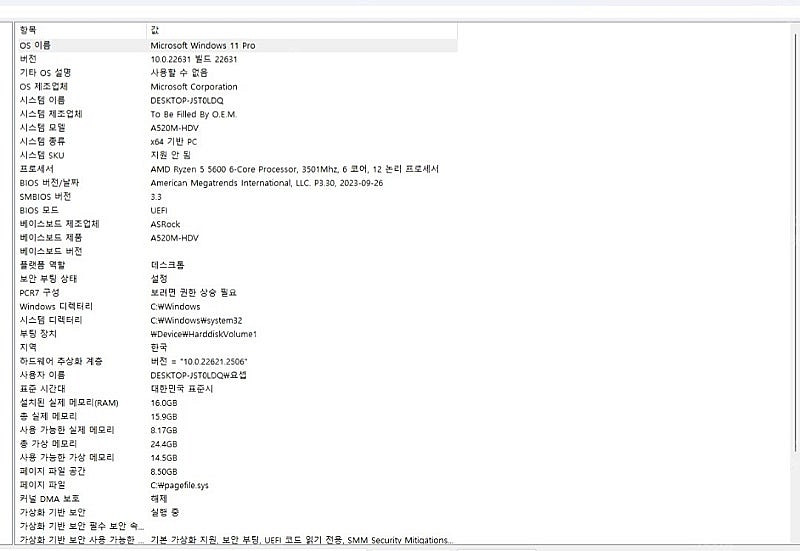Click the C:\pagefile.sys value
The image size is (800, 551).
click(x=180, y=485)
